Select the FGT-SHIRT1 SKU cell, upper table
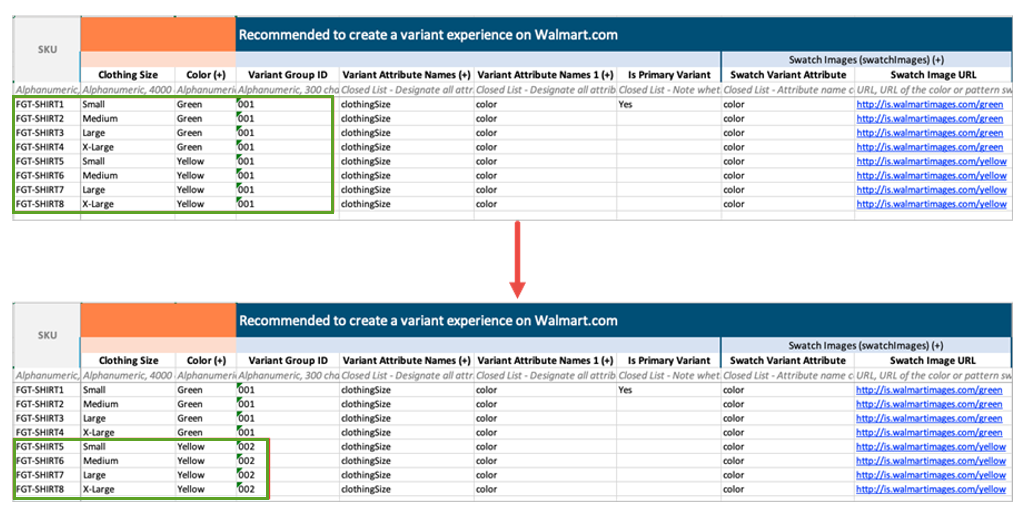The image size is (1029, 517). tap(47, 104)
